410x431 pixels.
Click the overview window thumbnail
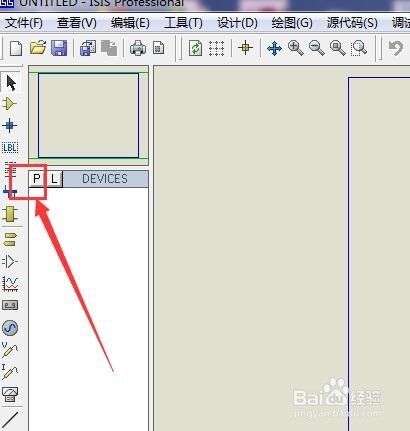point(88,115)
